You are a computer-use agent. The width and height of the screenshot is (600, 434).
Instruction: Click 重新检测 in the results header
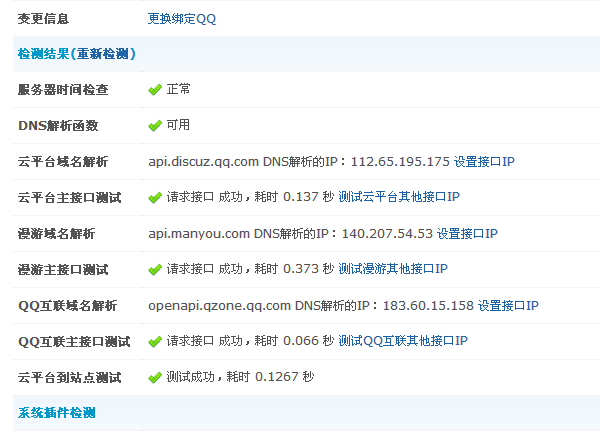tap(103, 54)
